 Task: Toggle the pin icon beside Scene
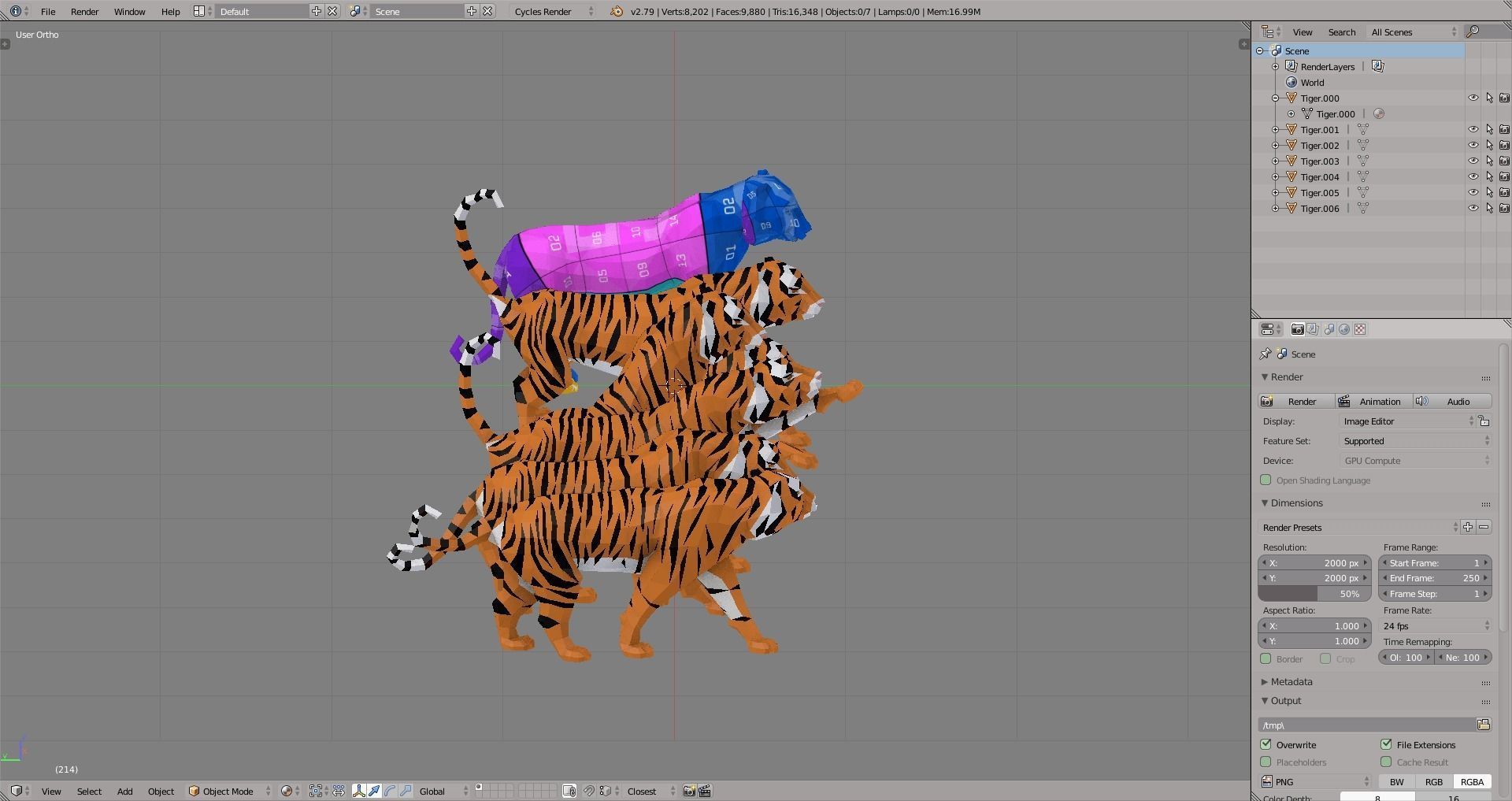pos(1266,354)
